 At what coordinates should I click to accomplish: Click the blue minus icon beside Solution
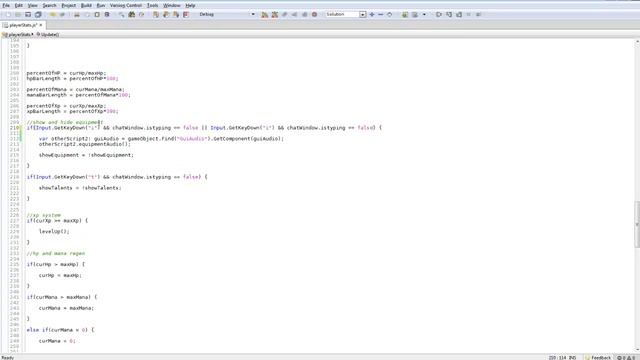coord(380,14)
